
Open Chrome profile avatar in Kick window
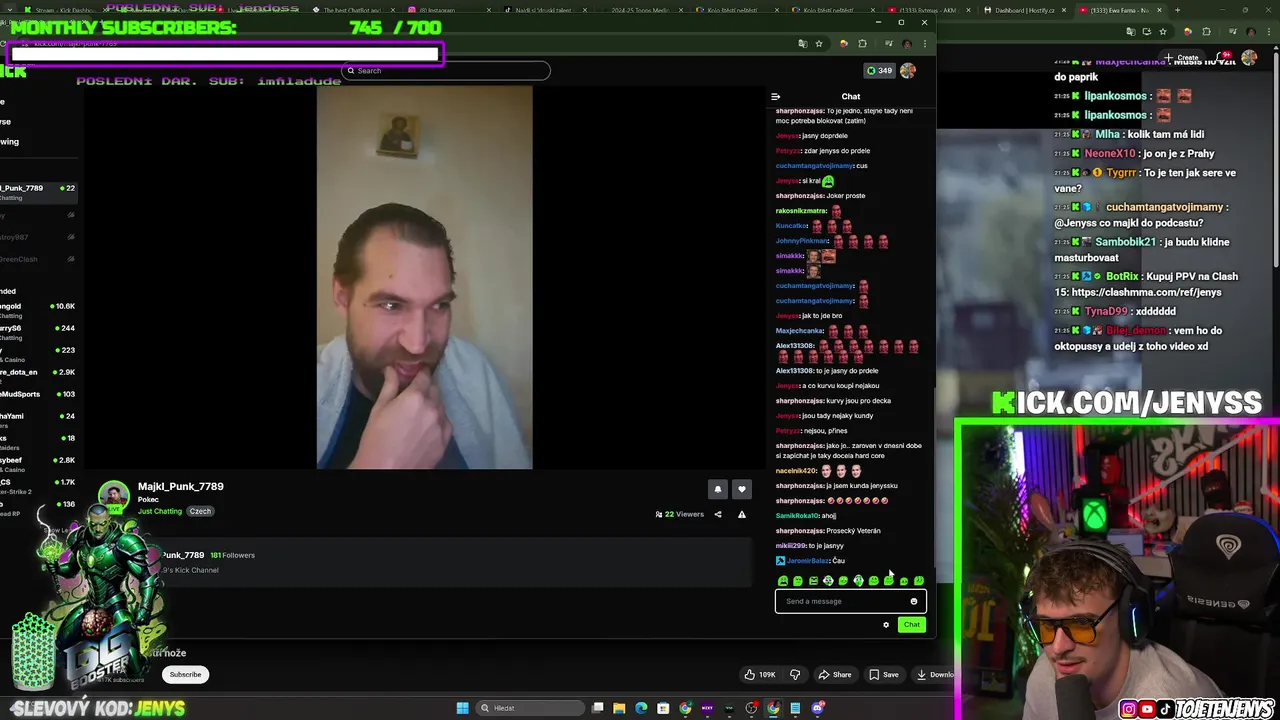pos(907,44)
